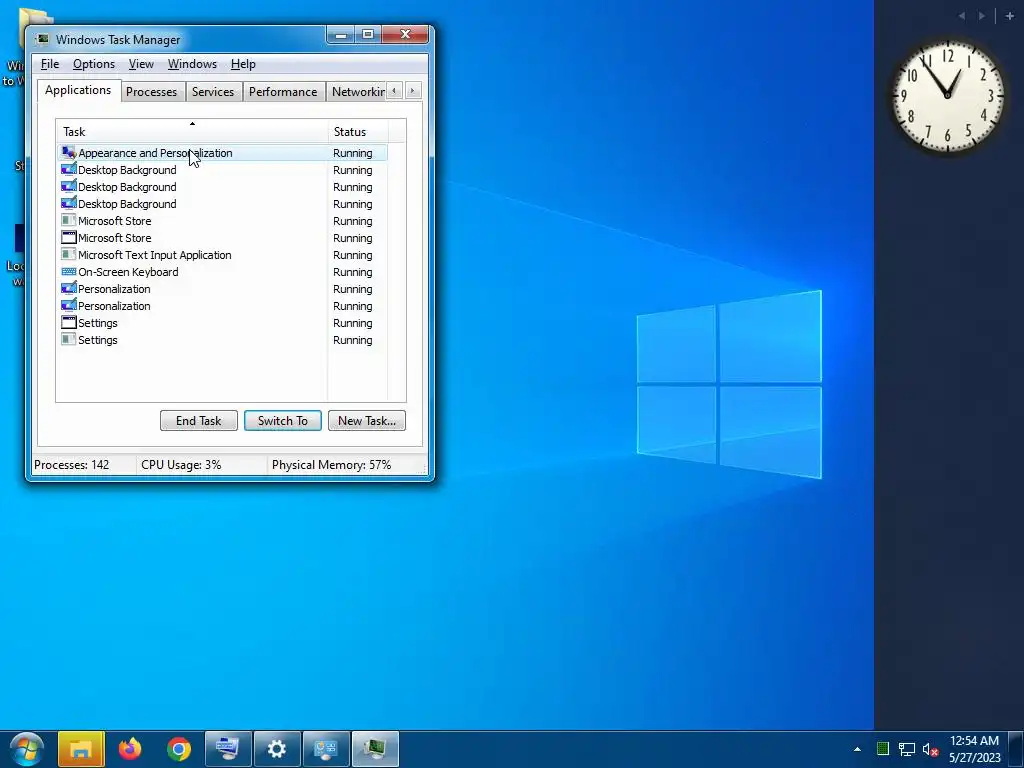Click the network tray icon
1024x768 pixels.
[906, 749]
